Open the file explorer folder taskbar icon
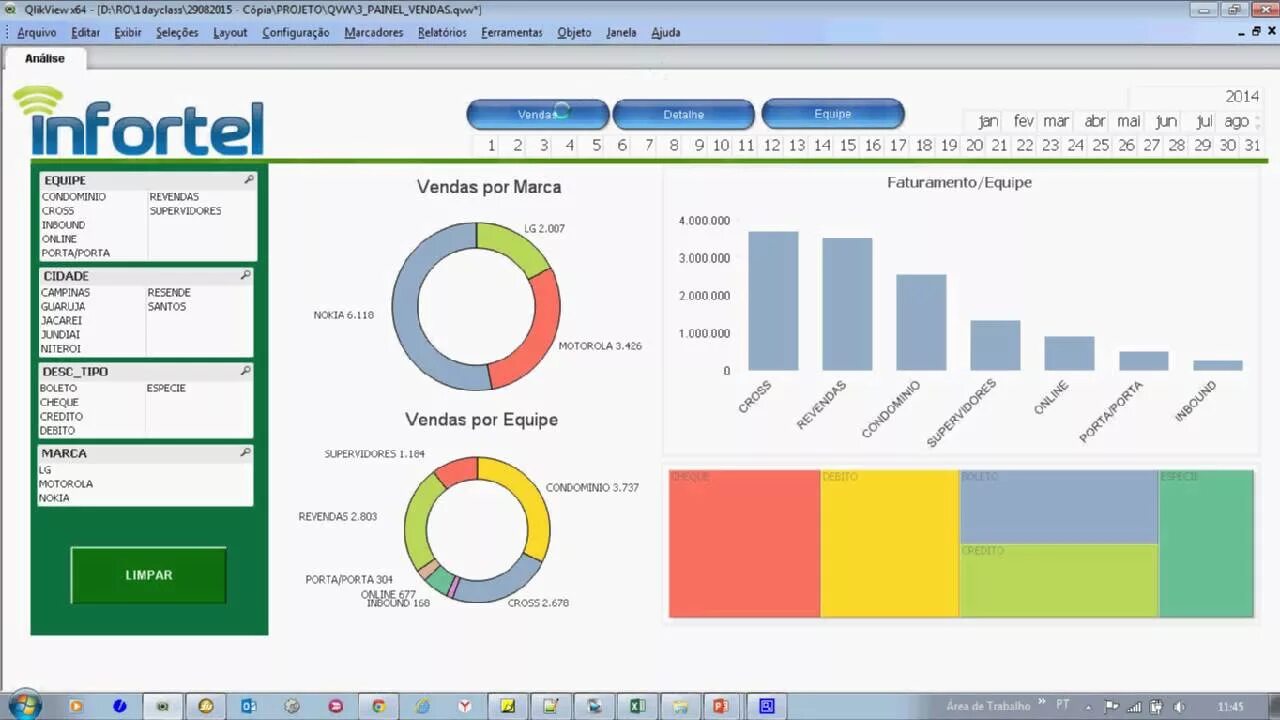The image size is (1280, 720). tap(679, 706)
